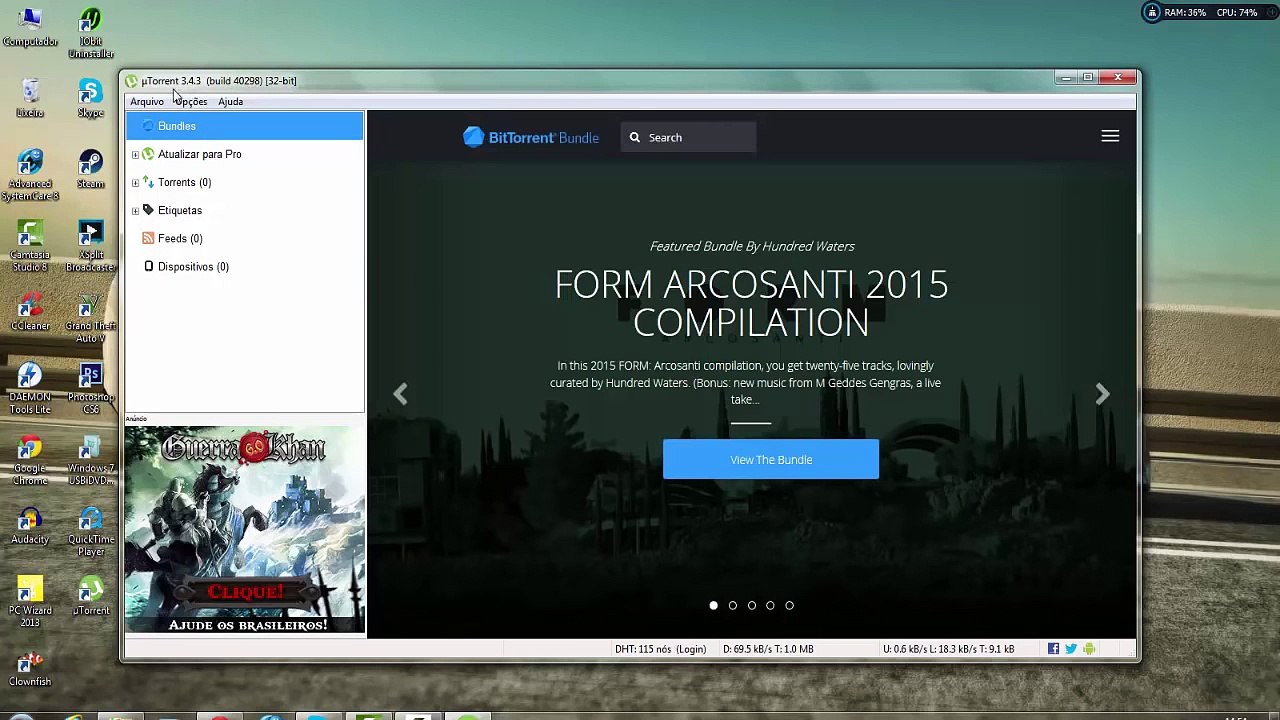The image size is (1280, 720).
Task: Open Grand Theft Auto V desktop icon
Action: 90,318
